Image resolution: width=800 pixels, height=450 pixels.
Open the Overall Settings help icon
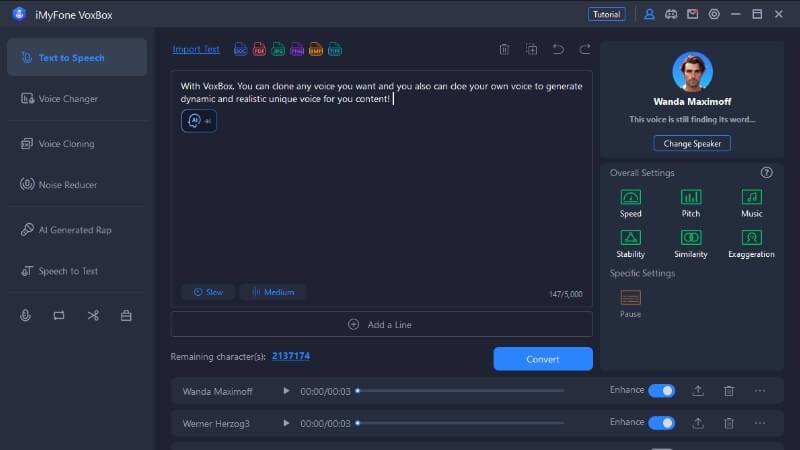(x=766, y=172)
